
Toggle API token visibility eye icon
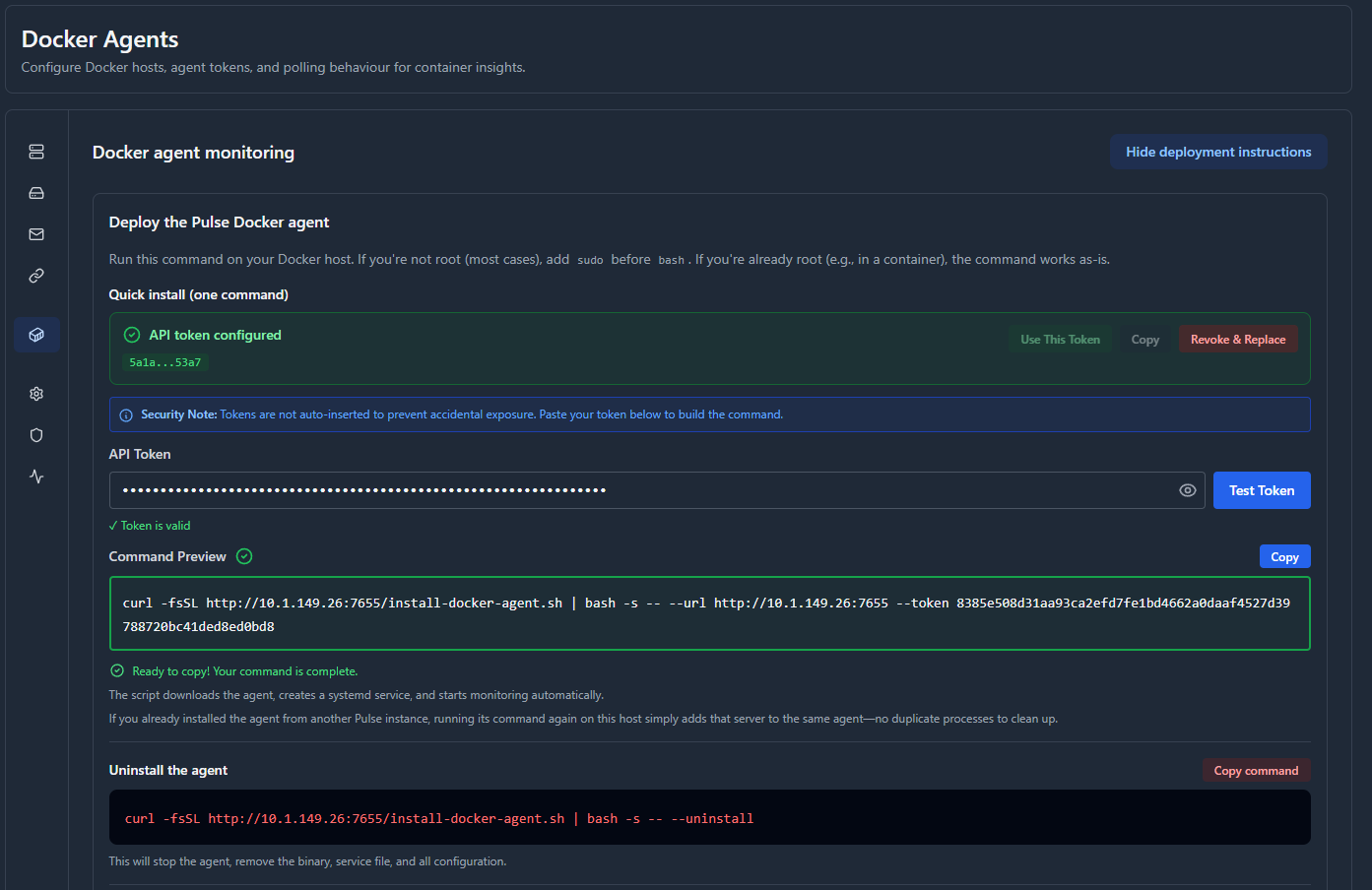pos(1188,490)
